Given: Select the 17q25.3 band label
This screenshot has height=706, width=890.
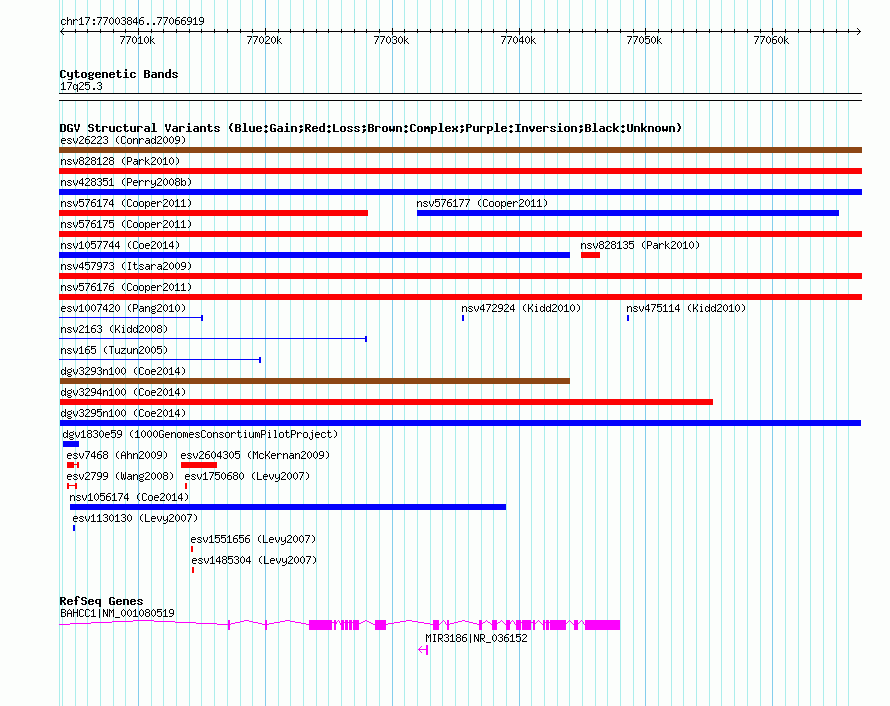Looking at the screenshot, I should pyautogui.click(x=81, y=86).
